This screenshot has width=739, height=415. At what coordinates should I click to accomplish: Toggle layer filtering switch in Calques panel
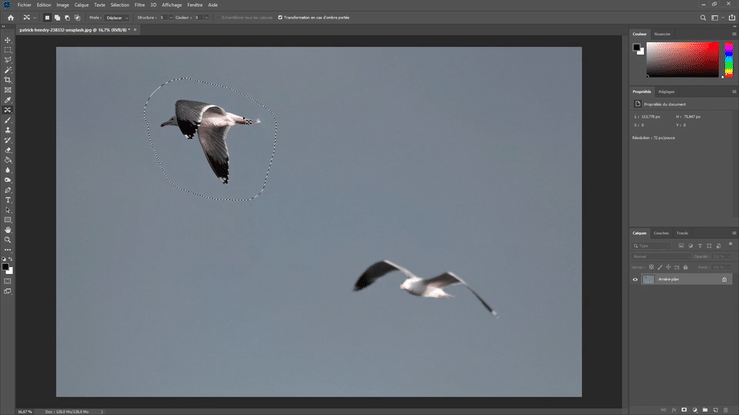coord(731,244)
